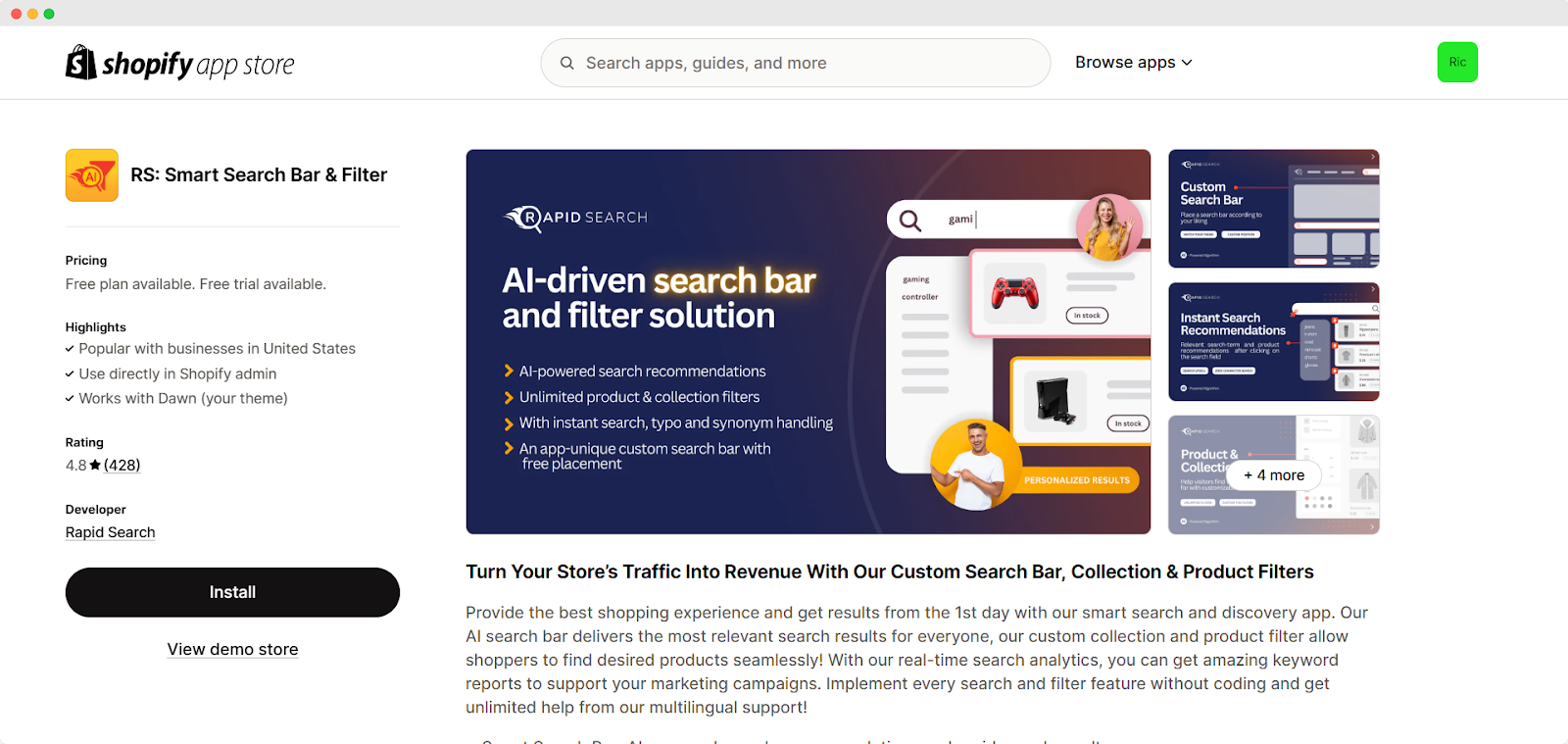Open the green Ric account avatar
The height and width of the screenshot is (744, 1568).
pos(1457,63)
